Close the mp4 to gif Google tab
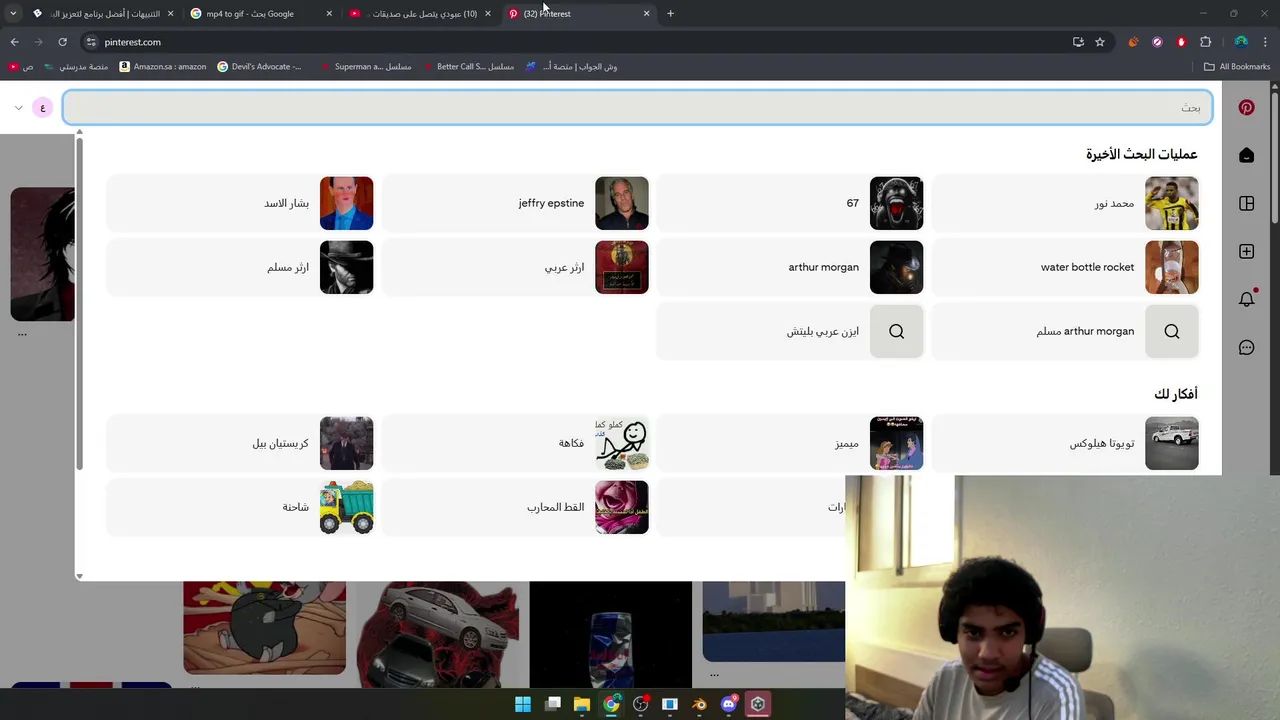The image size is (1280, 720). click(x=329, y=13)
